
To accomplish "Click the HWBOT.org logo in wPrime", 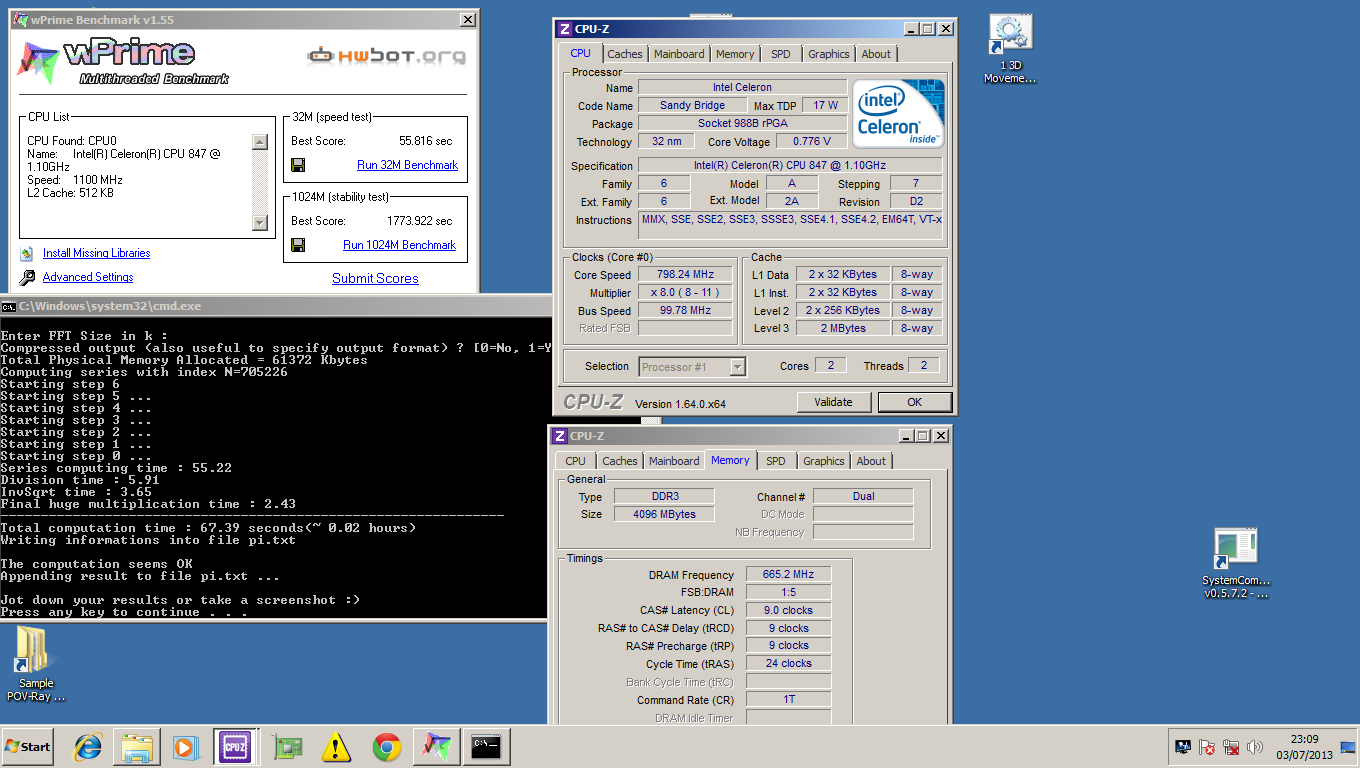I will pyautogui.click(x=386, y=55).
